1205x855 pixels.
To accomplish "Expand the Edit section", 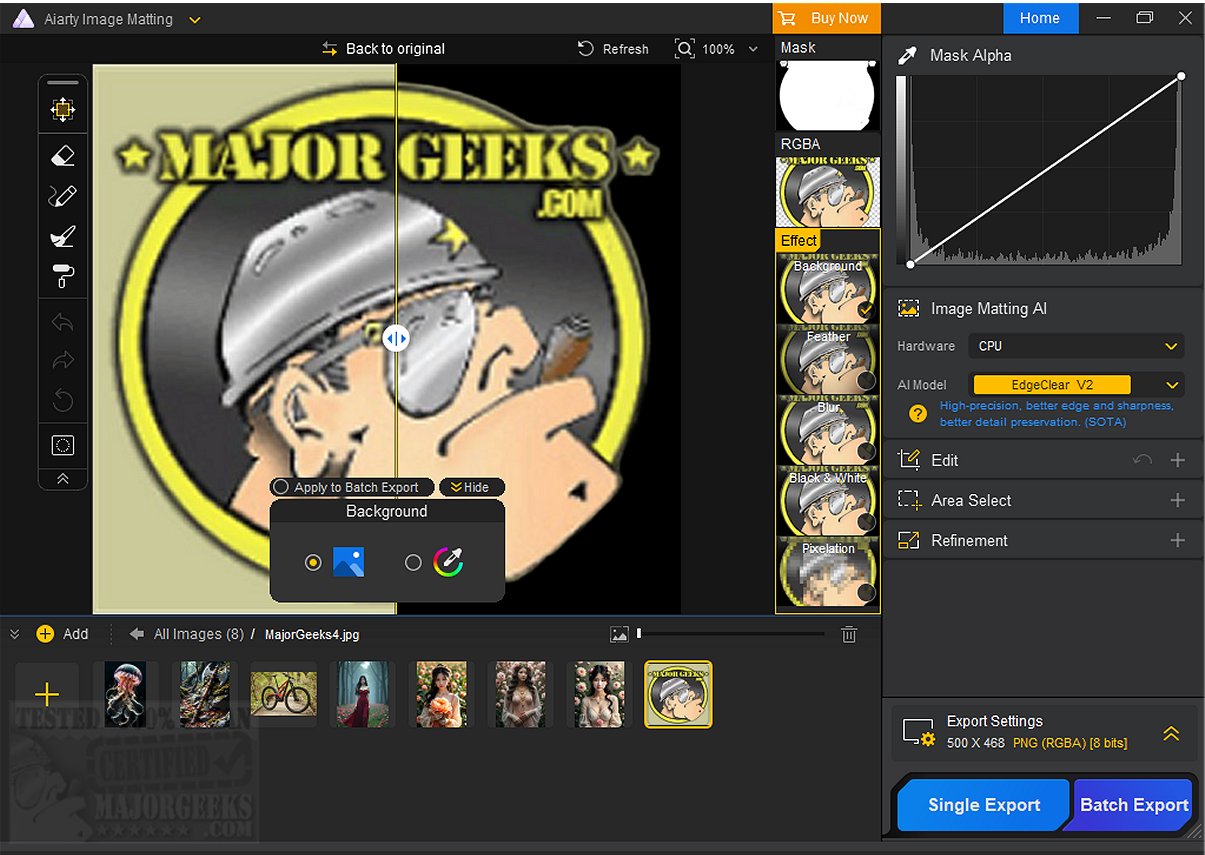I will point(1178,460).
